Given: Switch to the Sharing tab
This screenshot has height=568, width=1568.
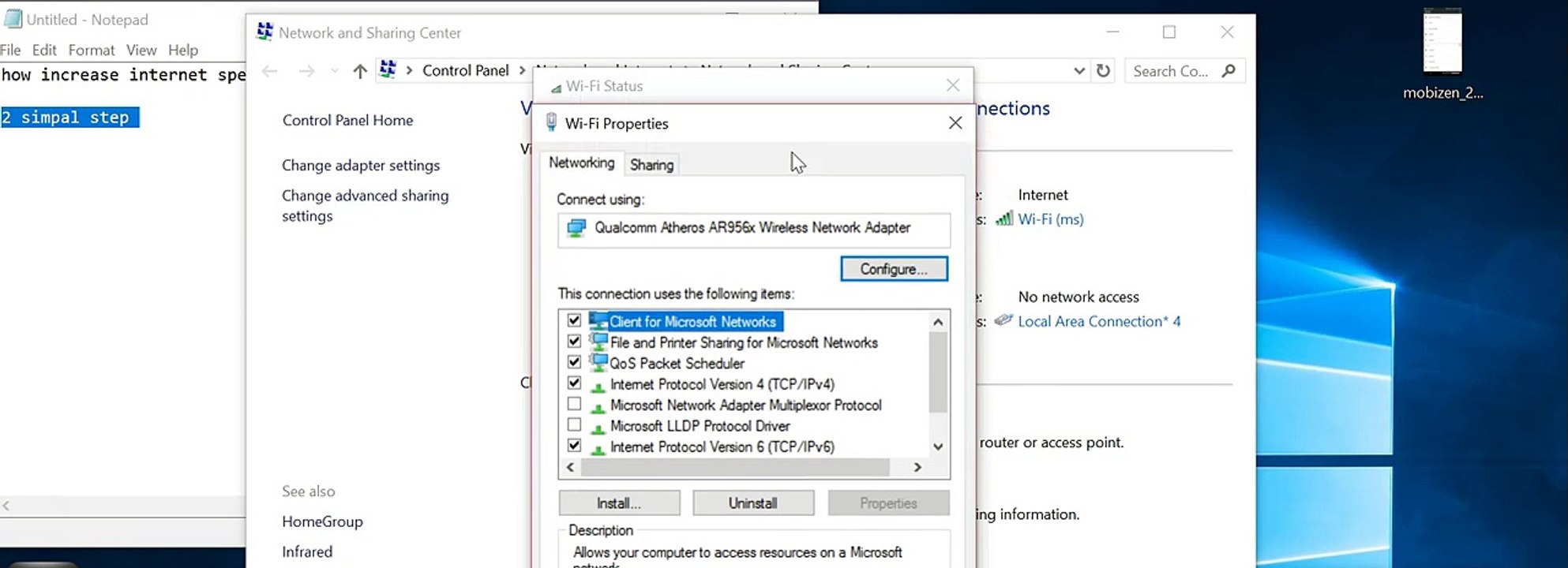Looking at the screenshot, I should click(x=652, y=165).
